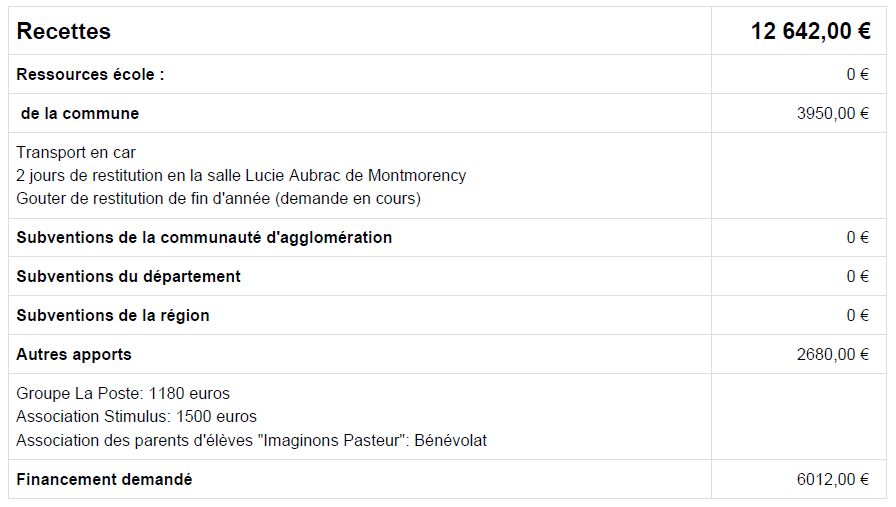896x507 pixels.
Task: Click the Lucie Aubrac de Montmorency line
Action: pyautogui.click(x=241, y=175)
